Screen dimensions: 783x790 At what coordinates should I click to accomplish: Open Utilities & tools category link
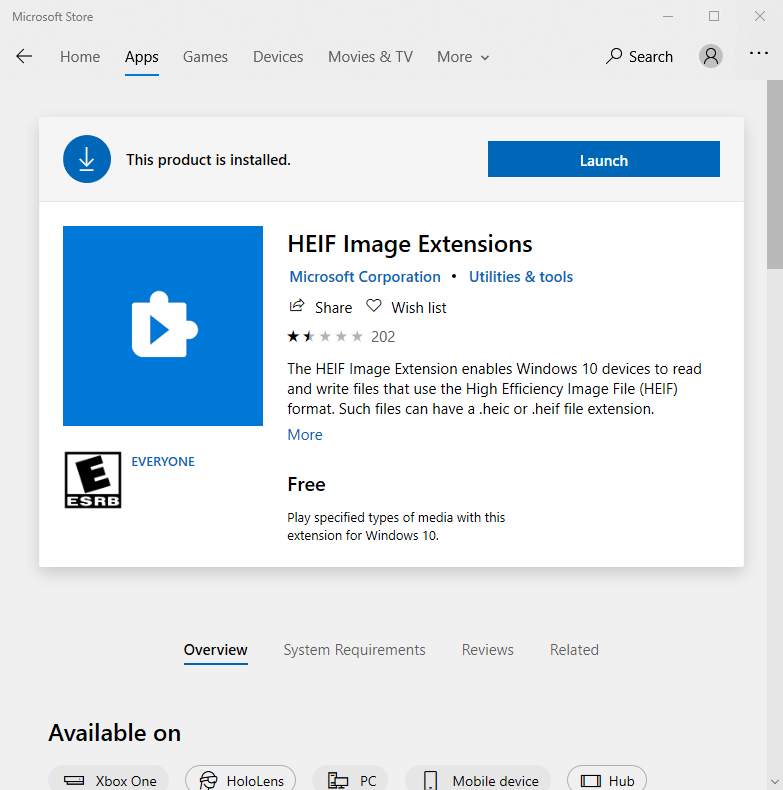point(520,277)
